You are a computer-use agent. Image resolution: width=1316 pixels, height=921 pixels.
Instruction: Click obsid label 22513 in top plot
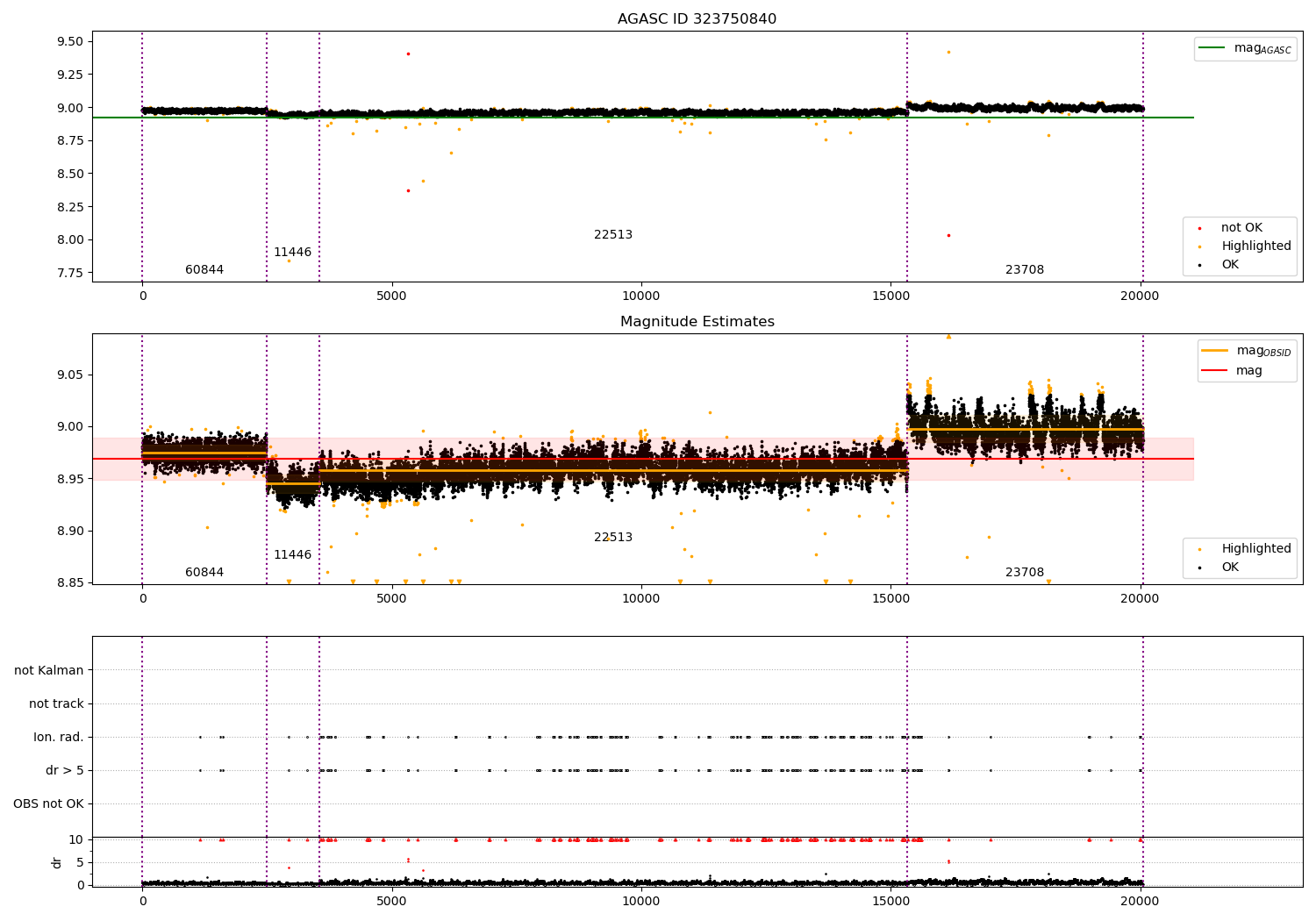coord(613,235)
